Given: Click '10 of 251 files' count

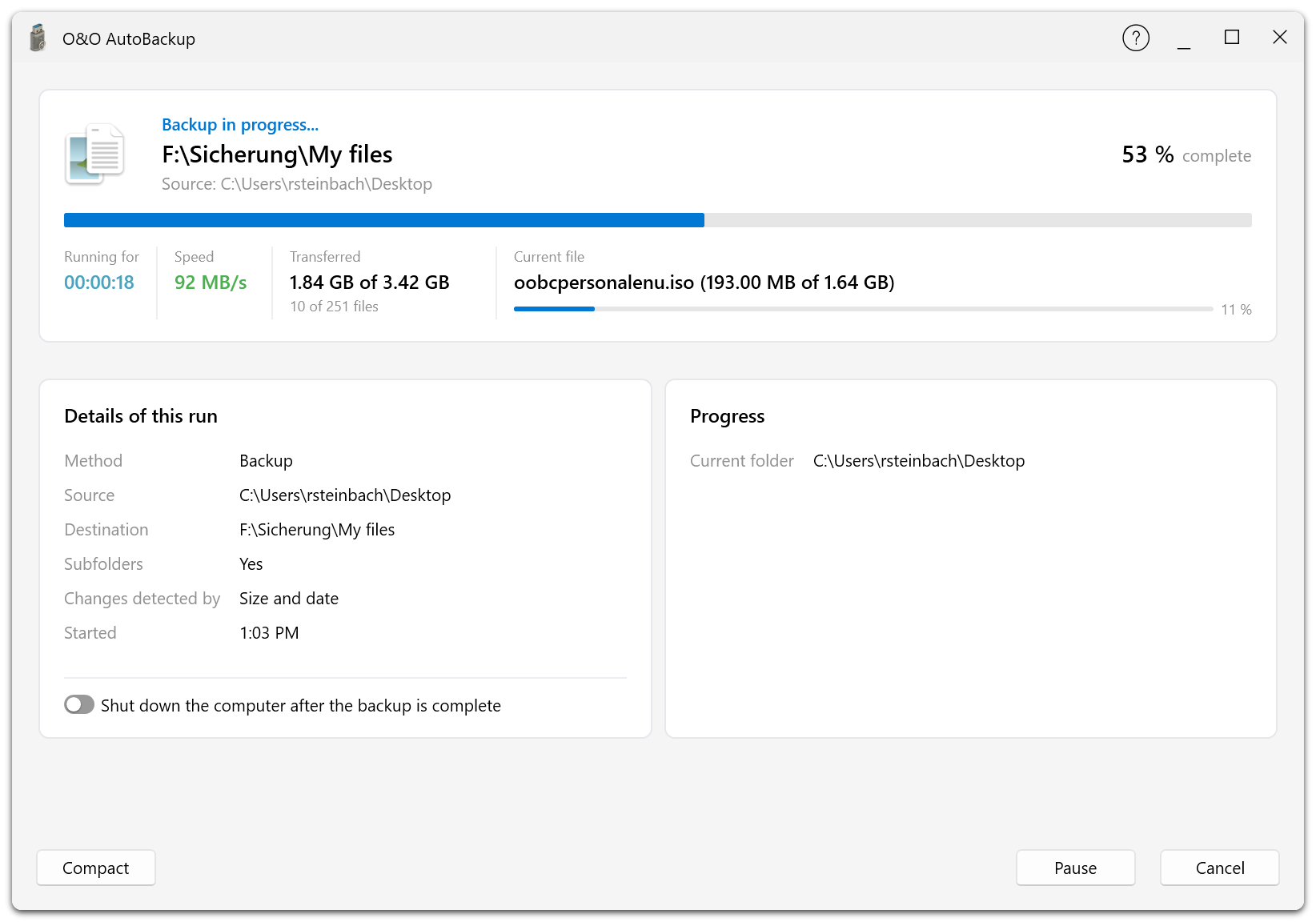Looking at the screenshot, I should point(334,307).
